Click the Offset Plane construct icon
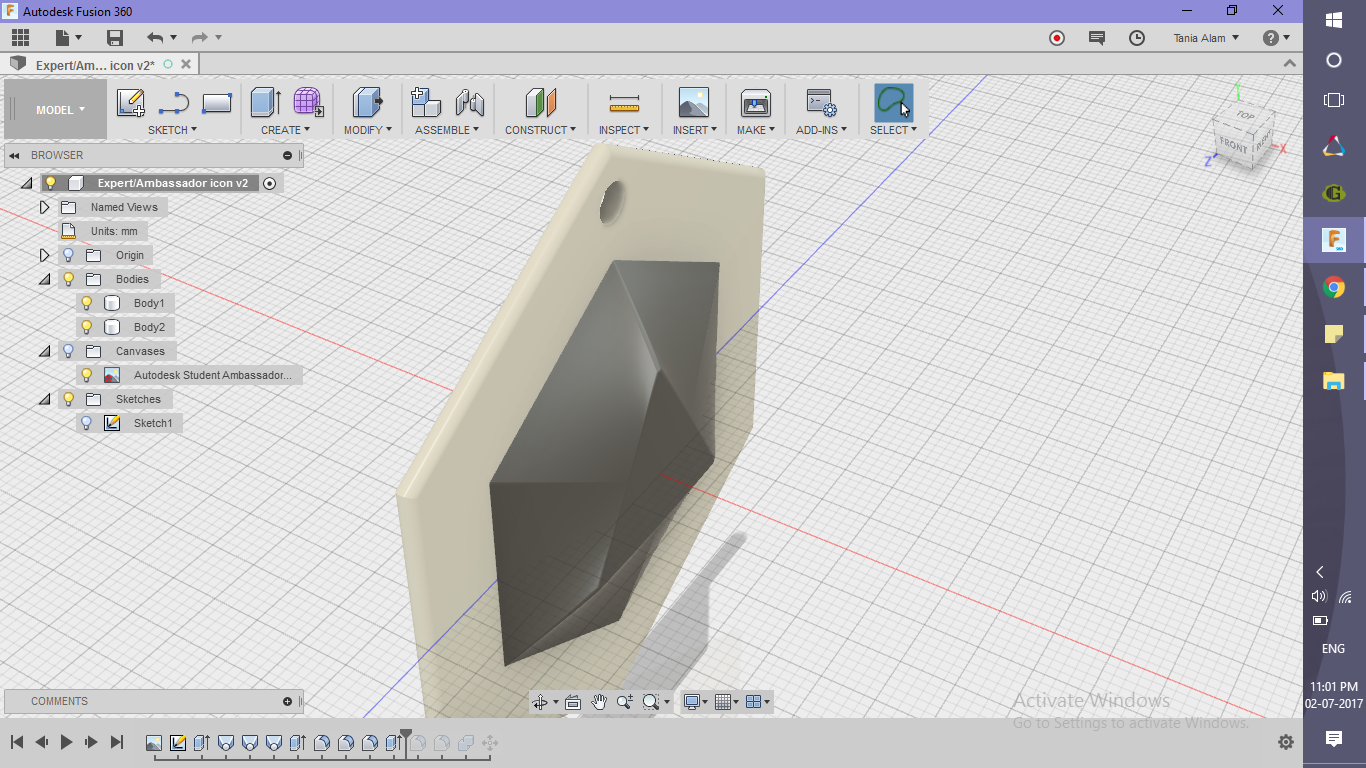Viewport: 1366px width, 768px height. [x=540, y=103]
